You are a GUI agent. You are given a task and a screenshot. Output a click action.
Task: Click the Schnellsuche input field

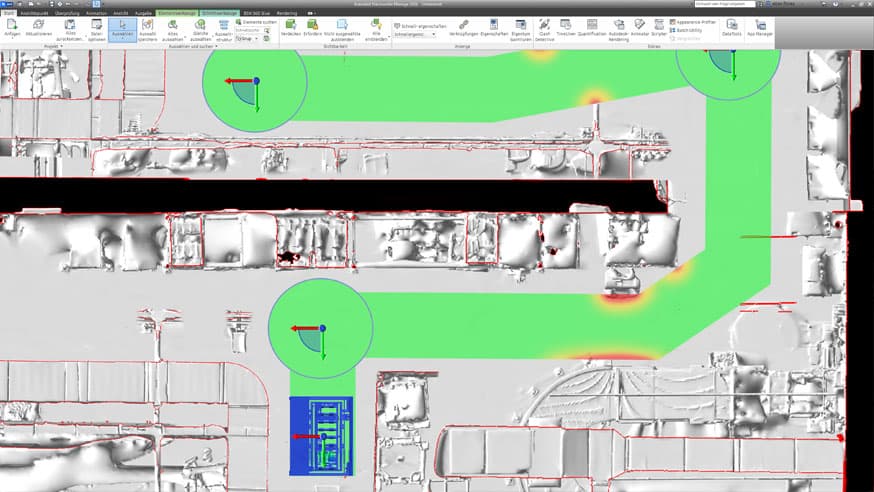[x=248, y=31]
